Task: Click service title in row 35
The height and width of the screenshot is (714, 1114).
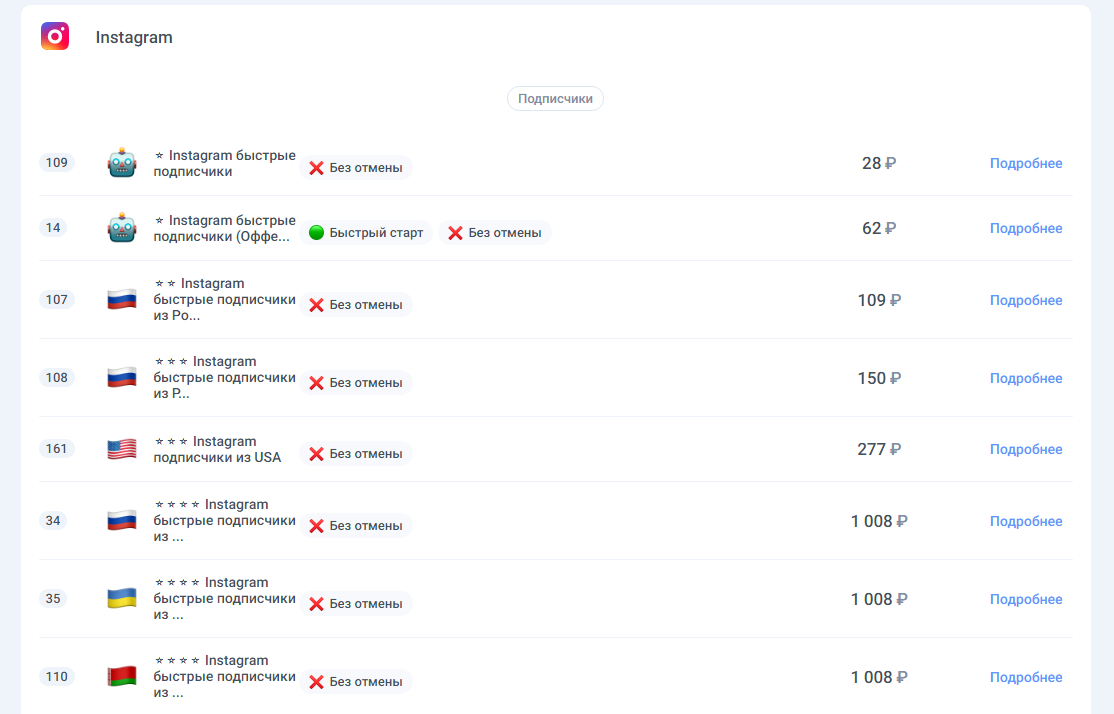Action: click(225, 598)
